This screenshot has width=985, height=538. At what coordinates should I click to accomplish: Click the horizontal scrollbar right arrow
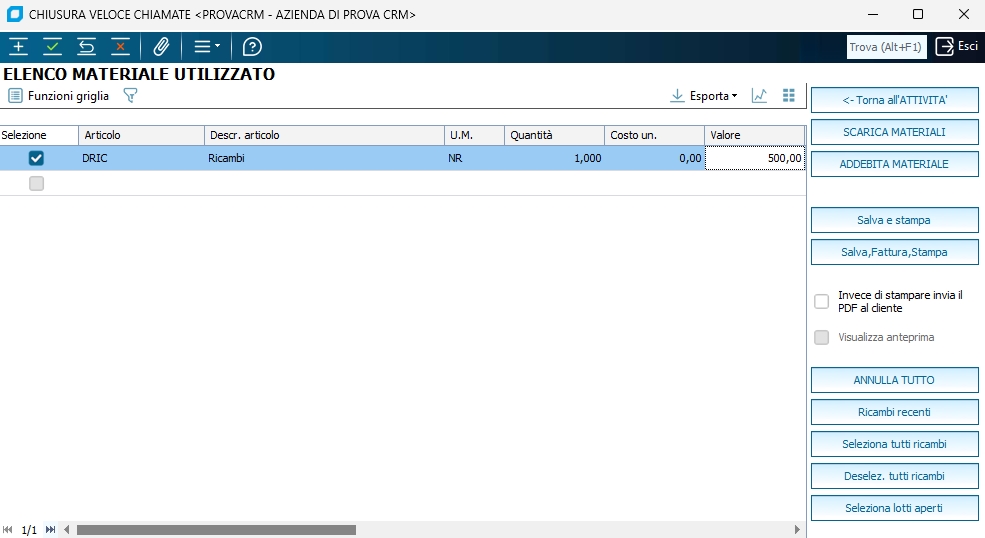[797, 530]
